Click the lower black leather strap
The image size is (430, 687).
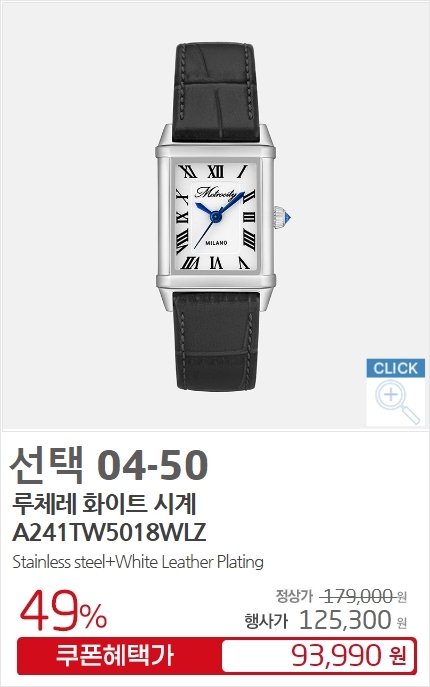(x=215, y=340)
